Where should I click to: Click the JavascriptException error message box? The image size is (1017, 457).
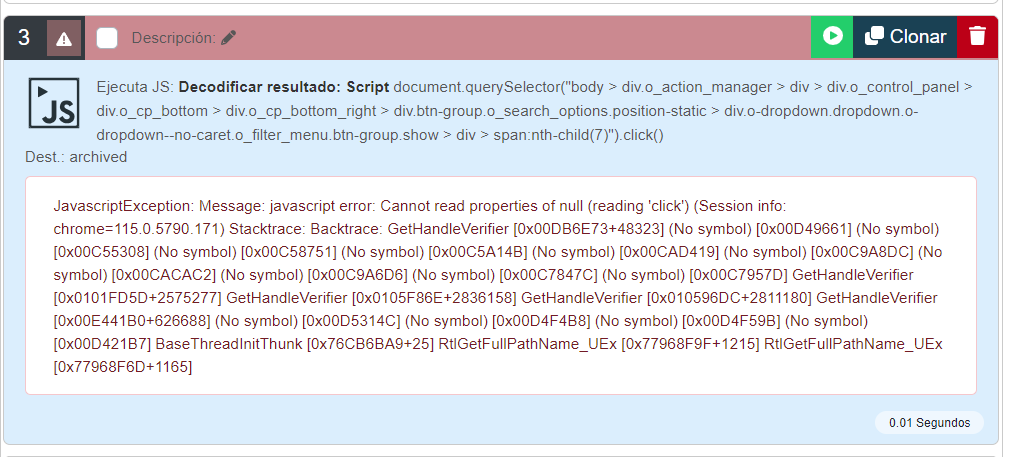pos(500,285)
